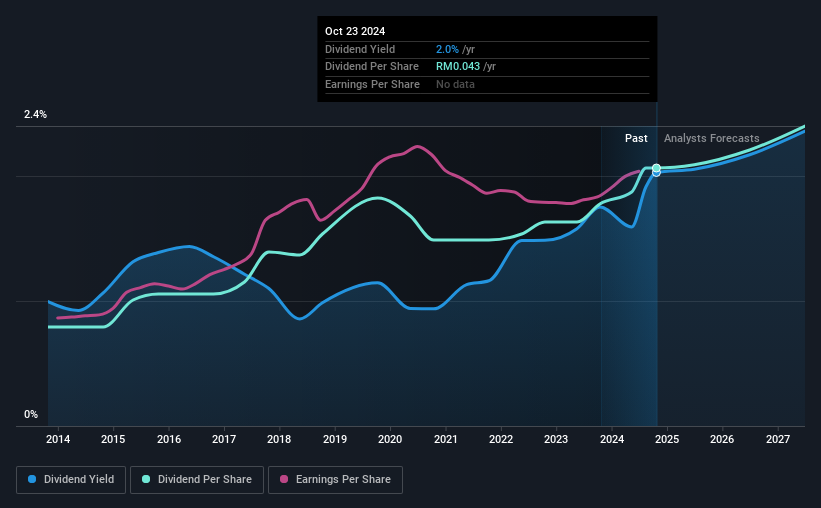This screenshot has width=821, height=508.
Task: Click the Oct 23 2024 tooltip date header
Action: pos(355,31)
